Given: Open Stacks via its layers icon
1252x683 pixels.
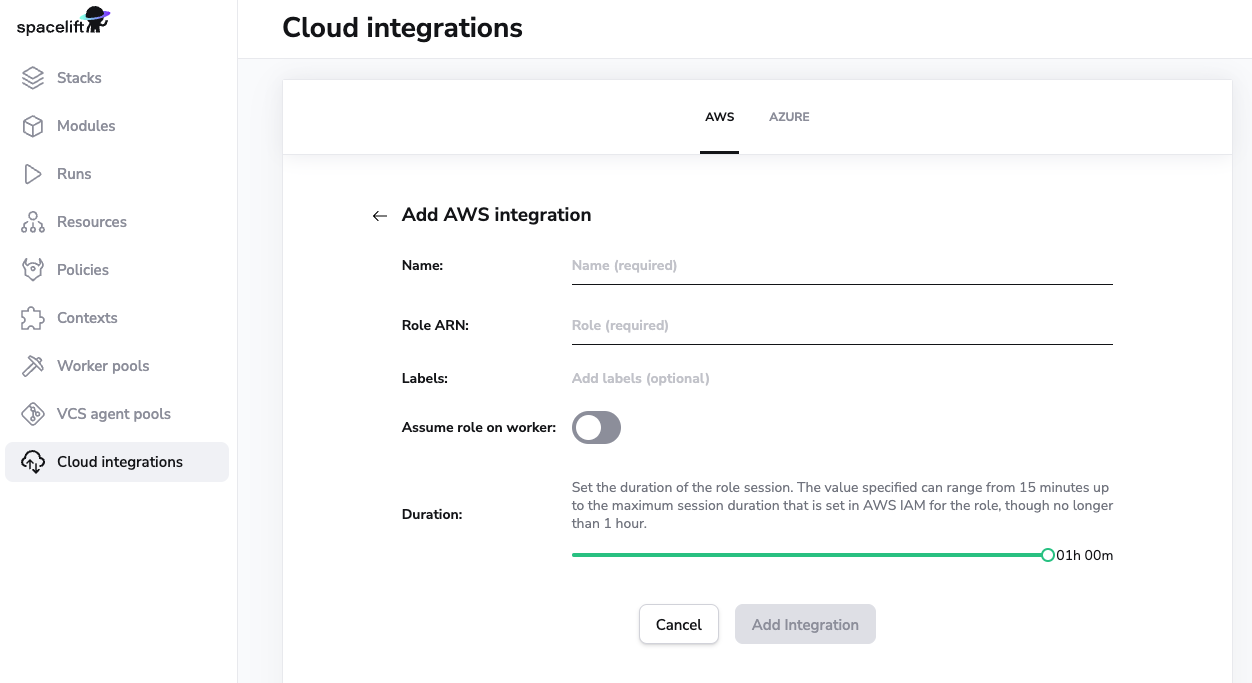Looking at the screenshot, I should click(33, 78).
